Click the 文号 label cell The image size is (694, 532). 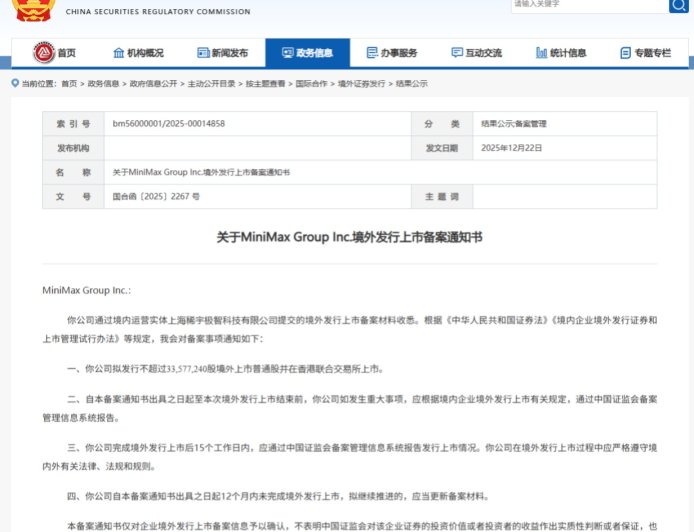point(73,197)
